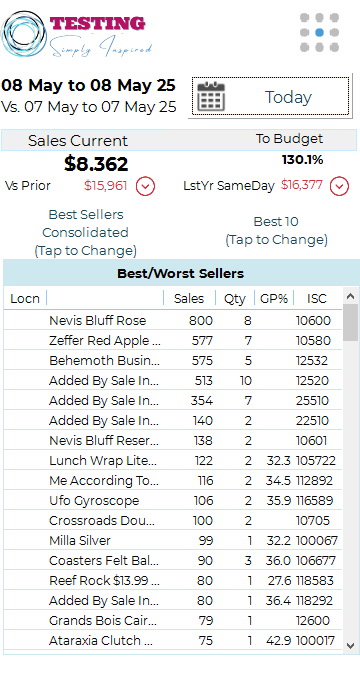
Task: Select the Today date range button
Action: point(270,96)
